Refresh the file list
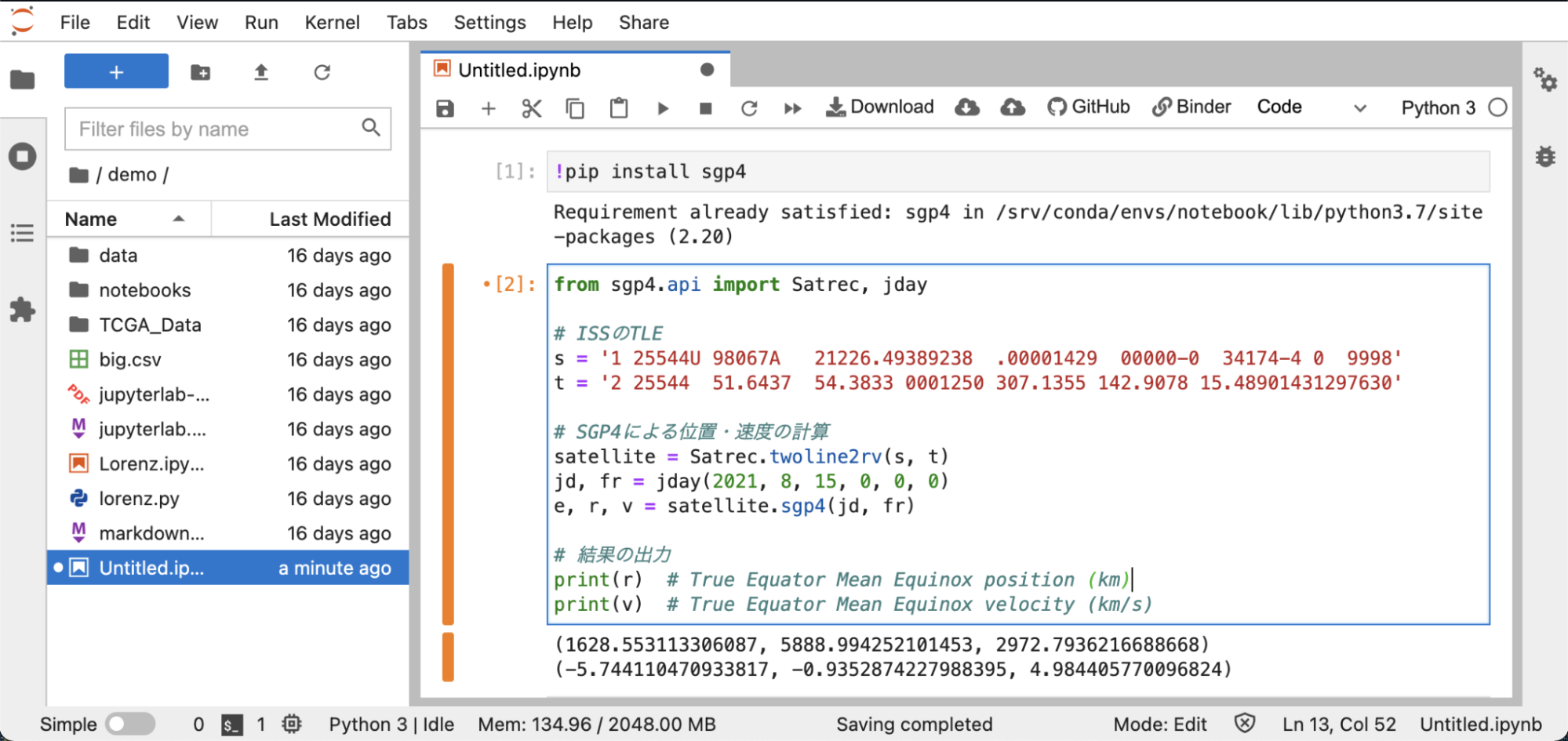The height and width of the screenshot is (741, 1568). click(x=322, y=72)
